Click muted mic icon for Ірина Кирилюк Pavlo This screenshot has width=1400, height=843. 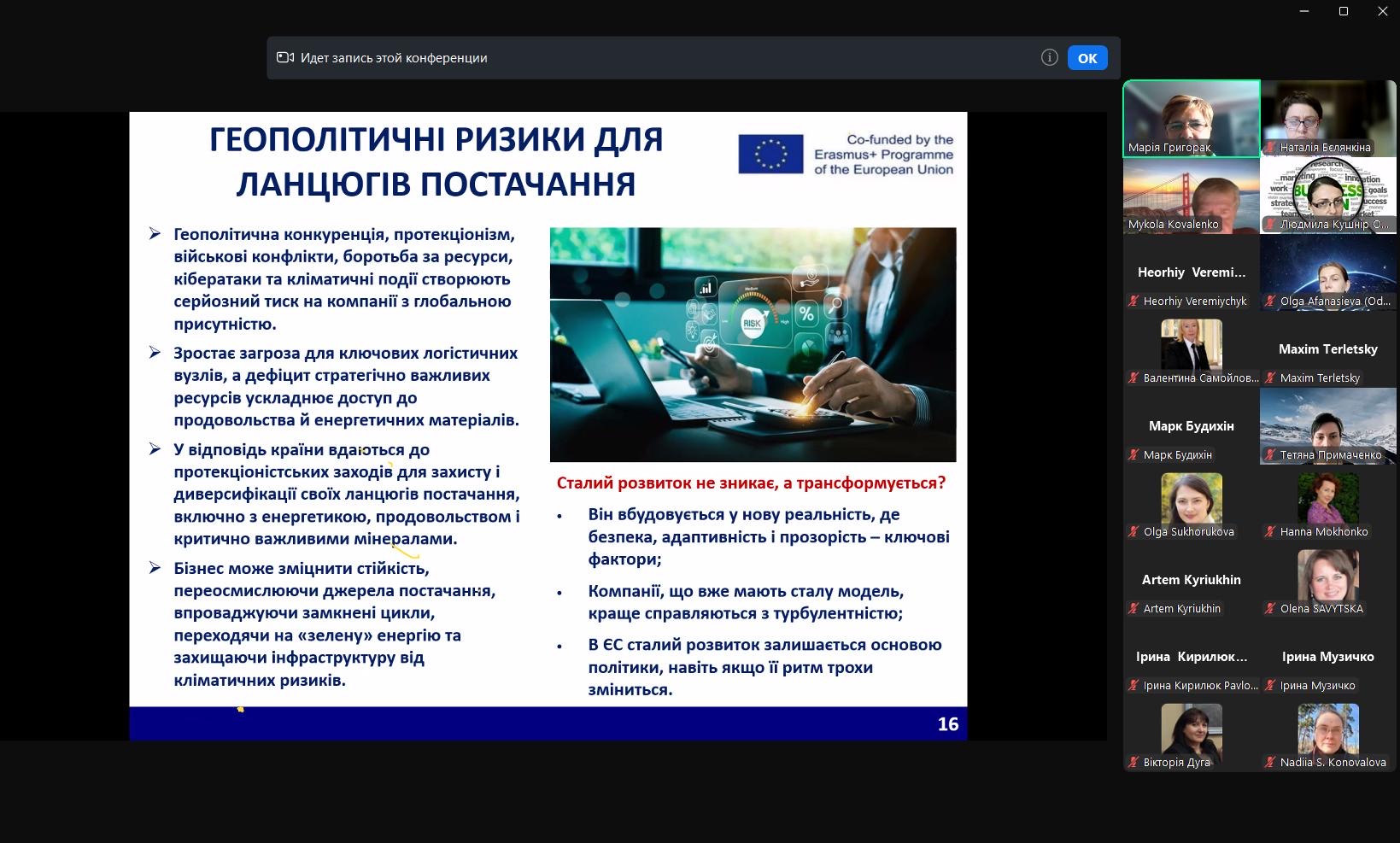(1133, 686)
